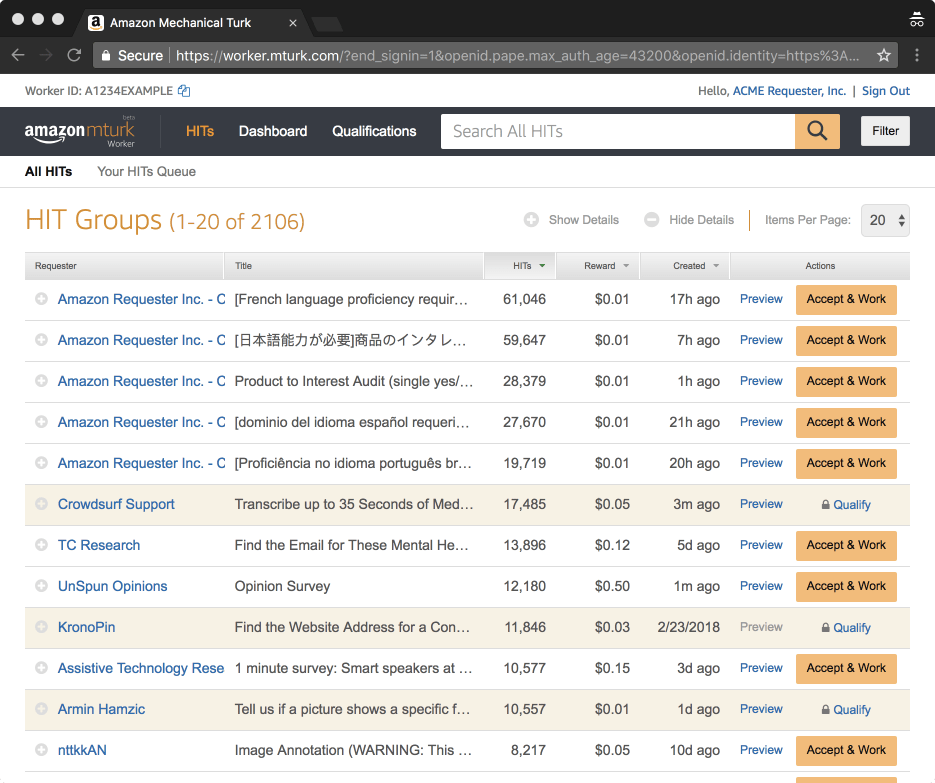Copy Worker ID using the clipboard icon

184,91
